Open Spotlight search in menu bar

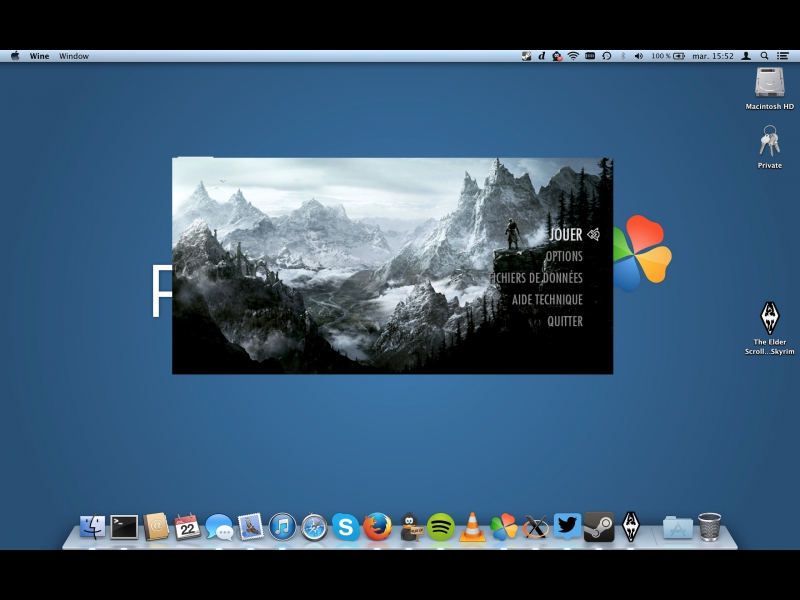coord(765,56)
